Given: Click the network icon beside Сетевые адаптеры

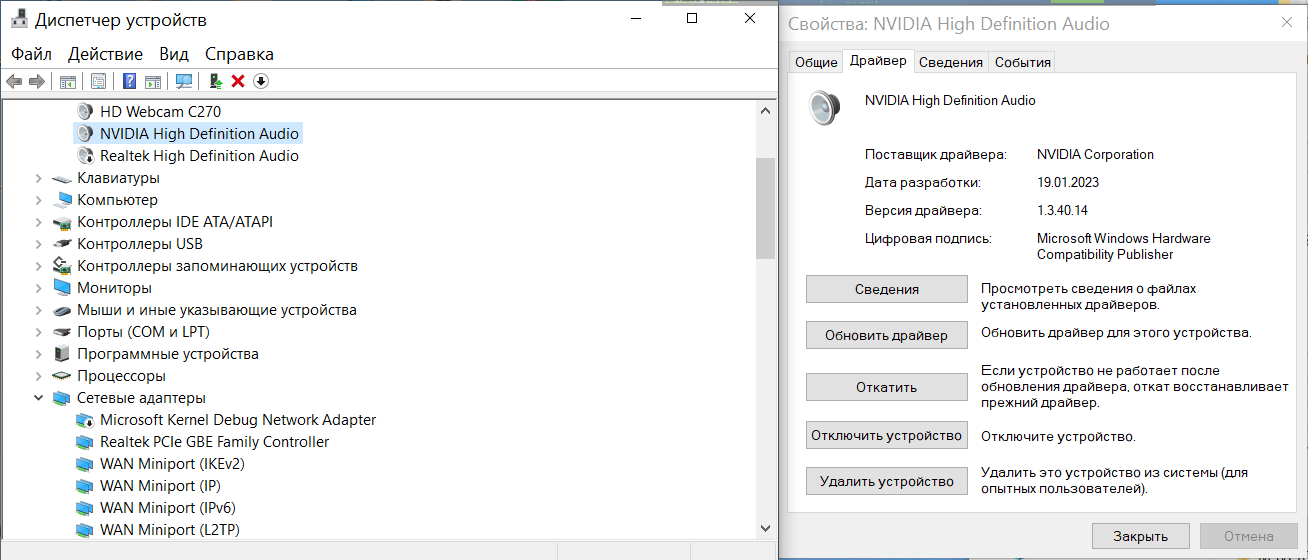Looking at the screenshot, I should tap(62, 398).
